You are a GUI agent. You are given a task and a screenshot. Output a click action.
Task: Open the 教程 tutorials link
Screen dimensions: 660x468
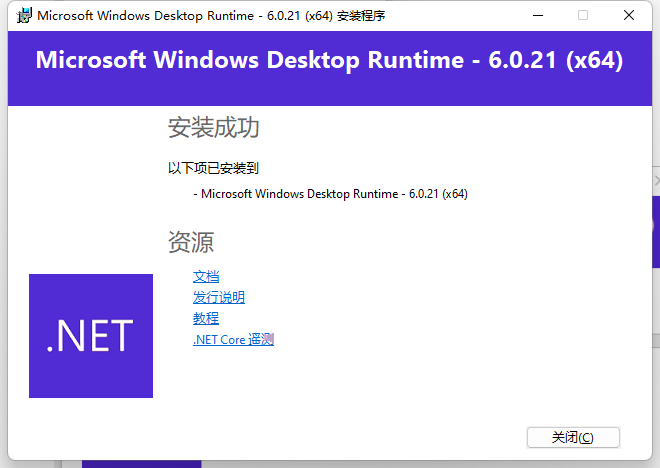[206, 318]
